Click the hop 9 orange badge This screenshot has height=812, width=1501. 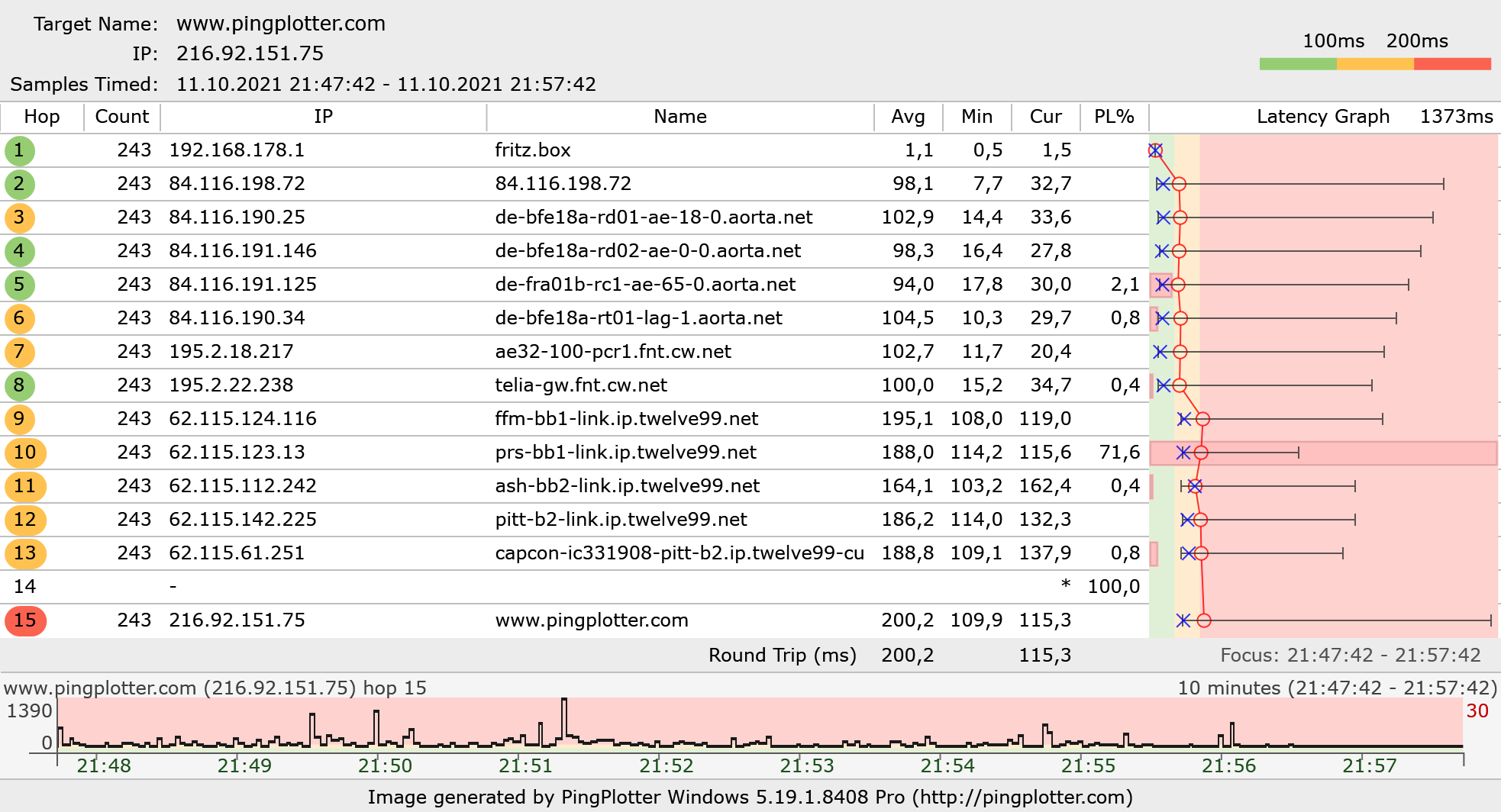(x=19, y=419)
